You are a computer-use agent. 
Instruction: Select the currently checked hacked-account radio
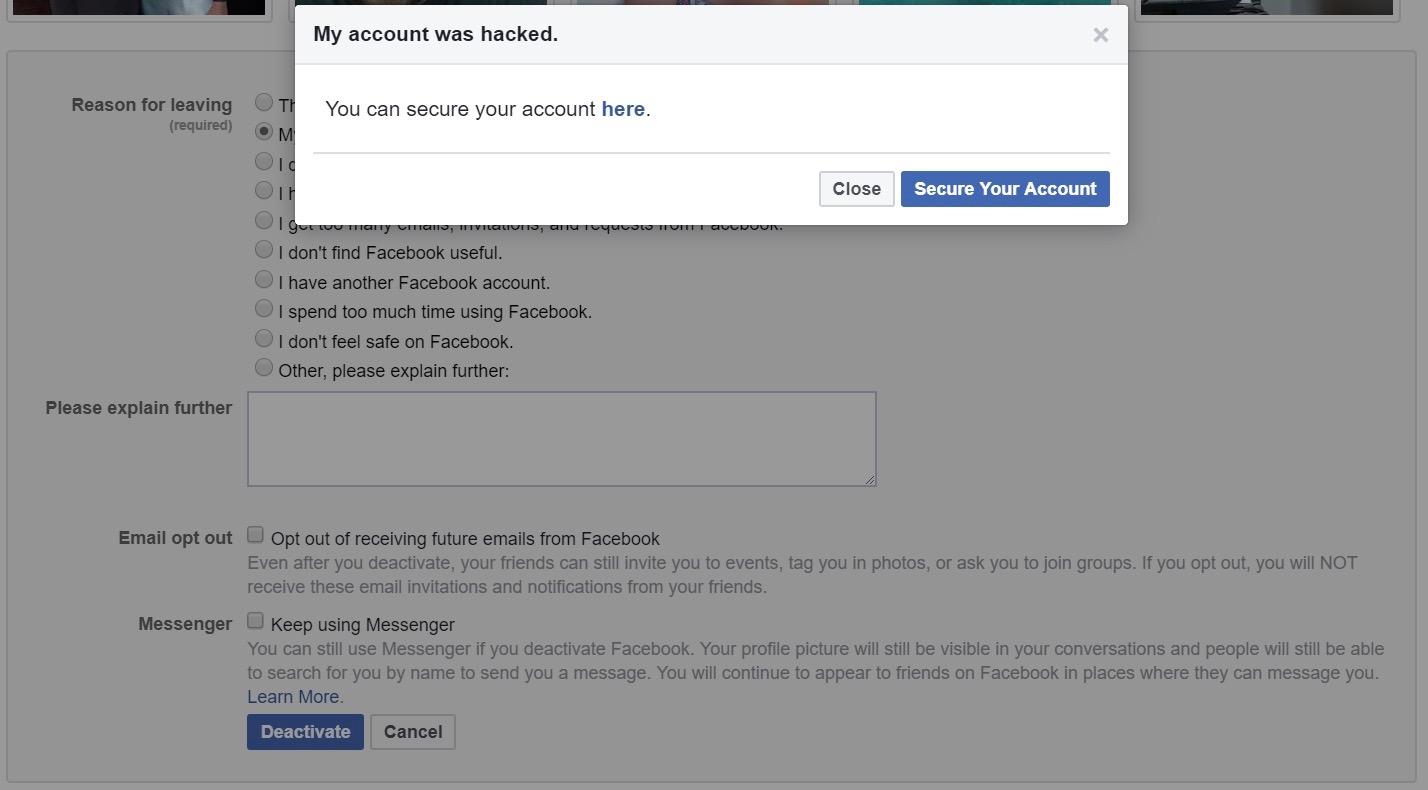pyautogui.click(x=264, y=131)
